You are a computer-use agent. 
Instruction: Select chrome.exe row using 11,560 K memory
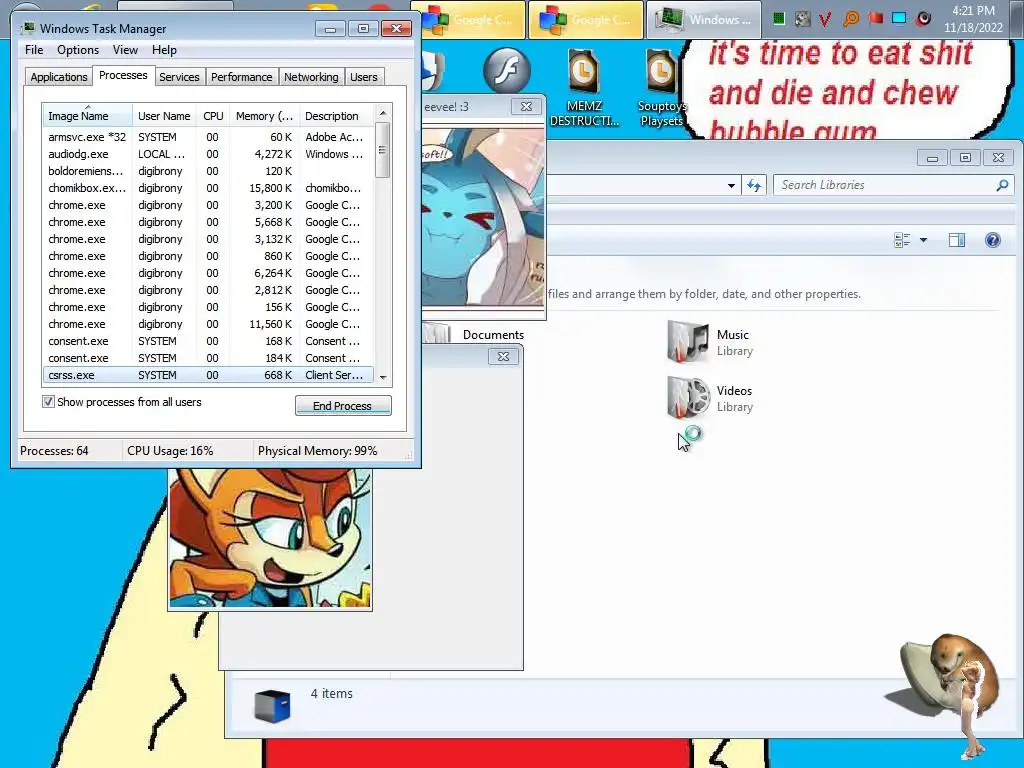pos(208,324)
